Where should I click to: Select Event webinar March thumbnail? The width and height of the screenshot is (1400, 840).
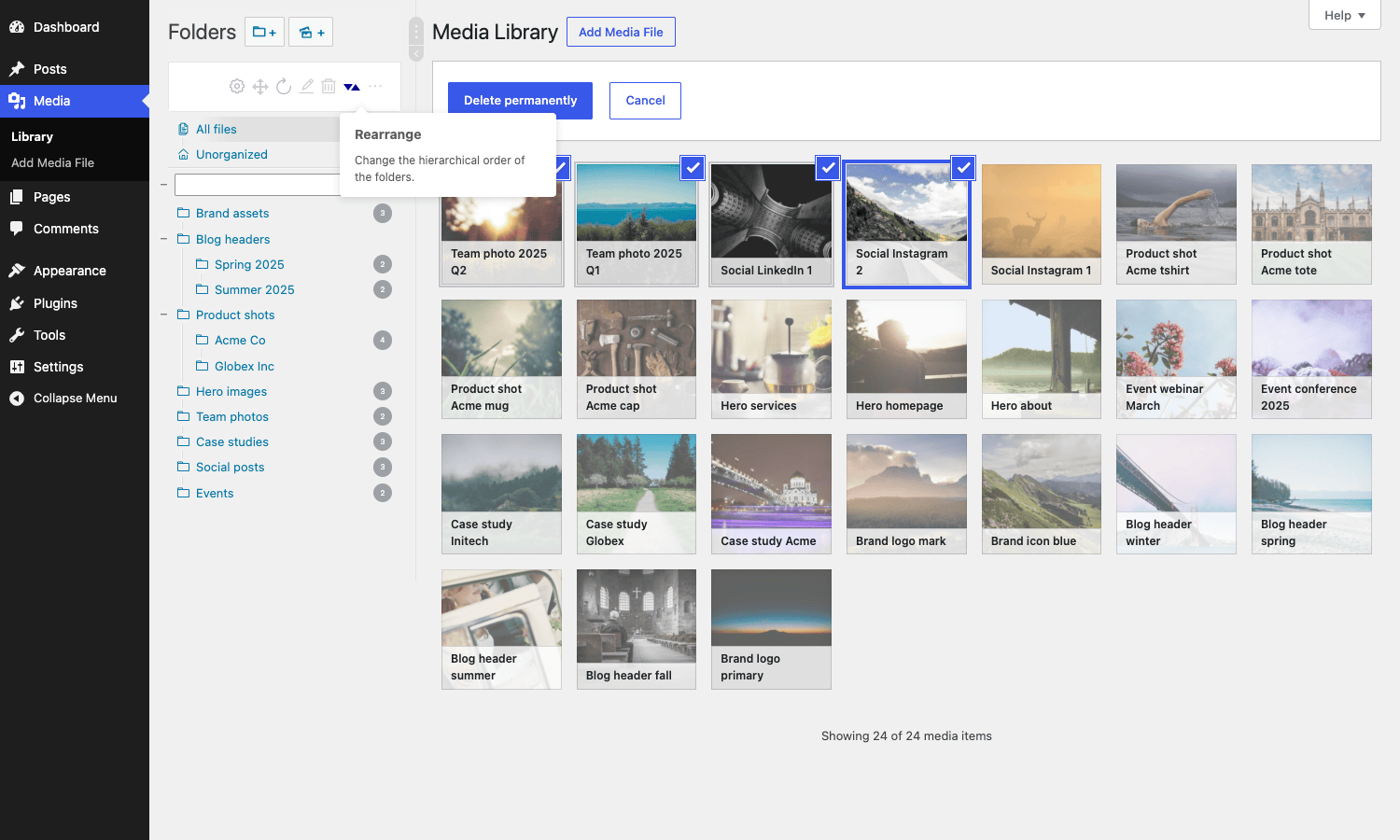1176,359
